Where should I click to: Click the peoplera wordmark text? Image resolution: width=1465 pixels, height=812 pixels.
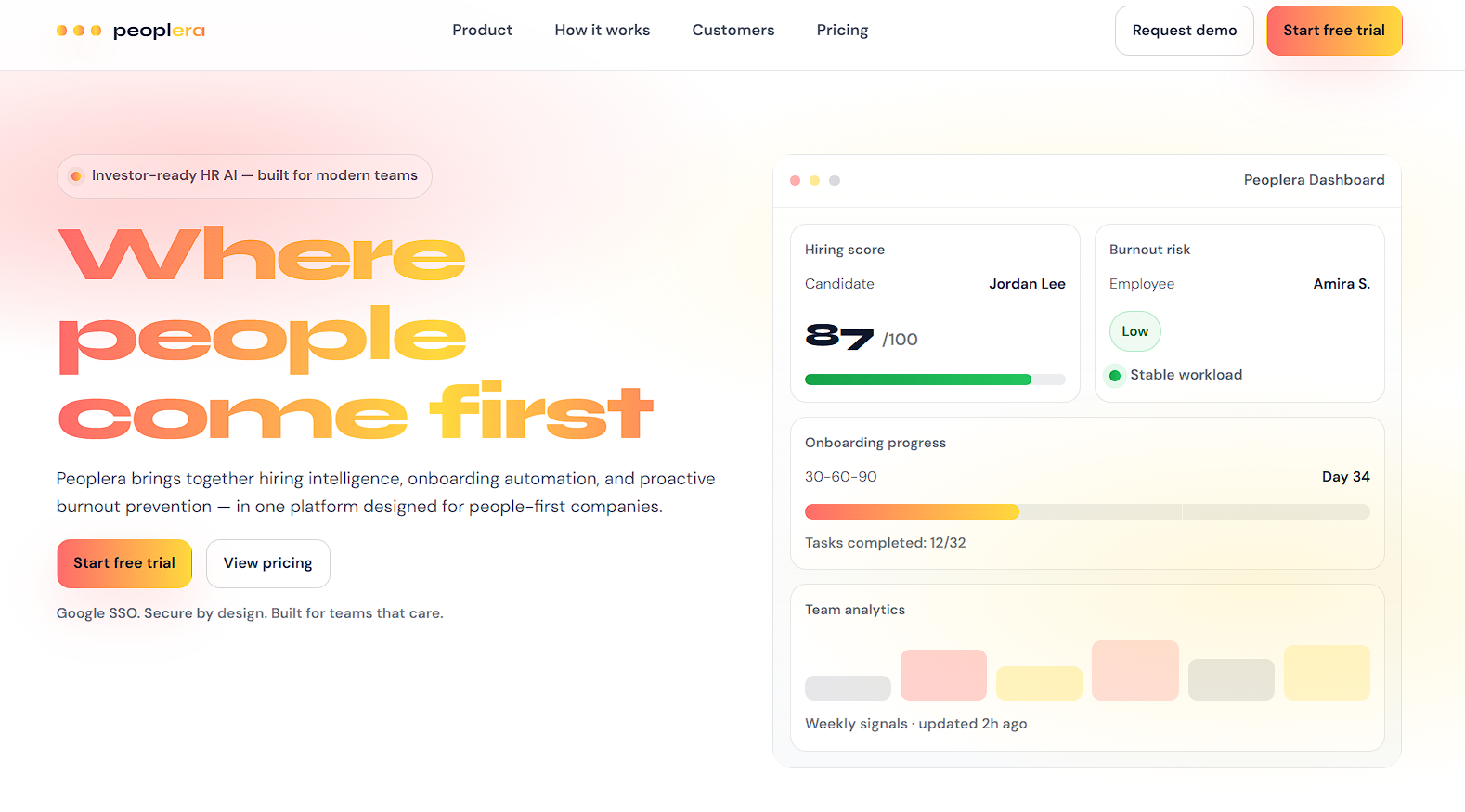point(159,31)
